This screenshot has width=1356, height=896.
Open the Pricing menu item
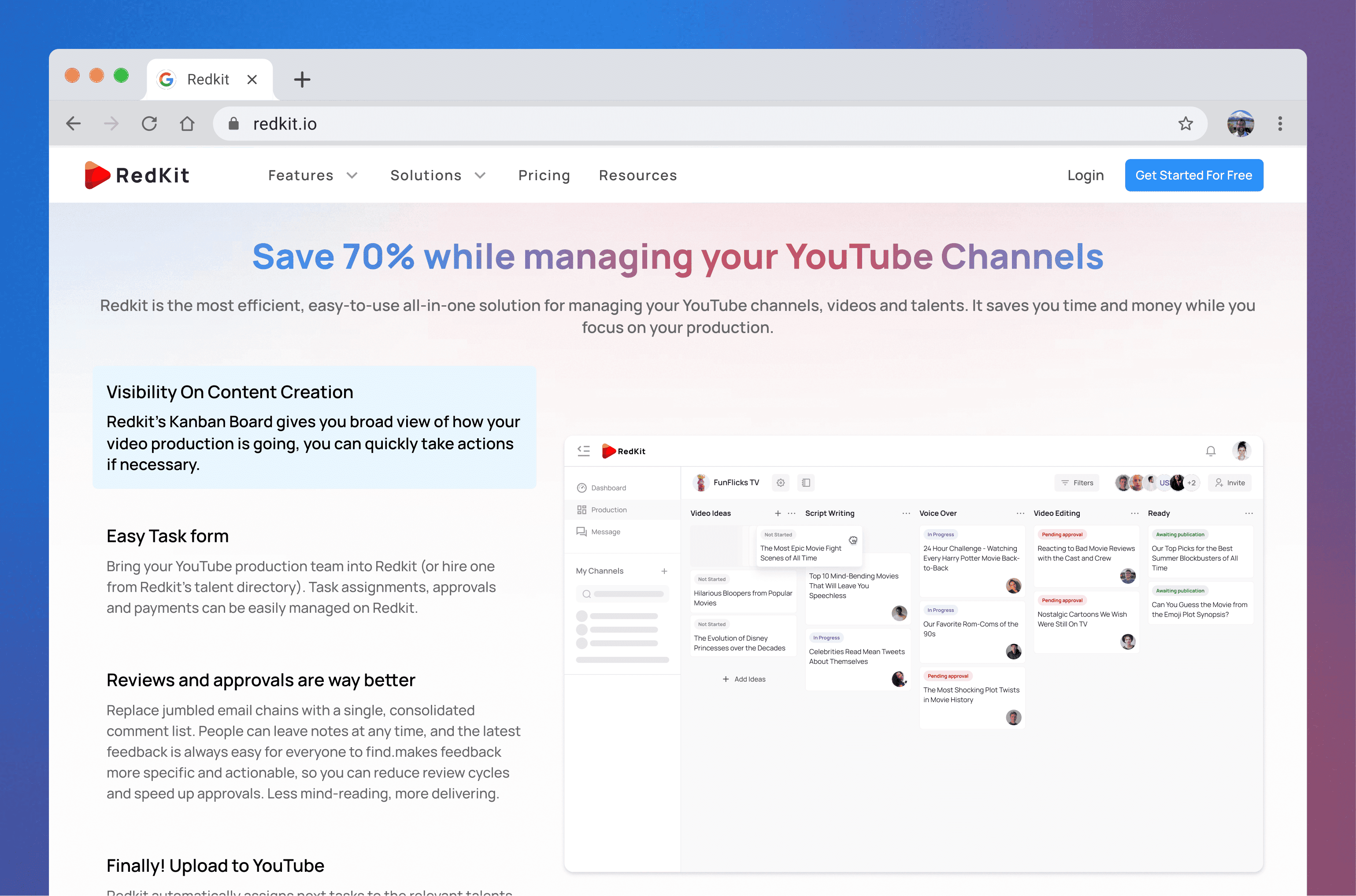[544, 175]
